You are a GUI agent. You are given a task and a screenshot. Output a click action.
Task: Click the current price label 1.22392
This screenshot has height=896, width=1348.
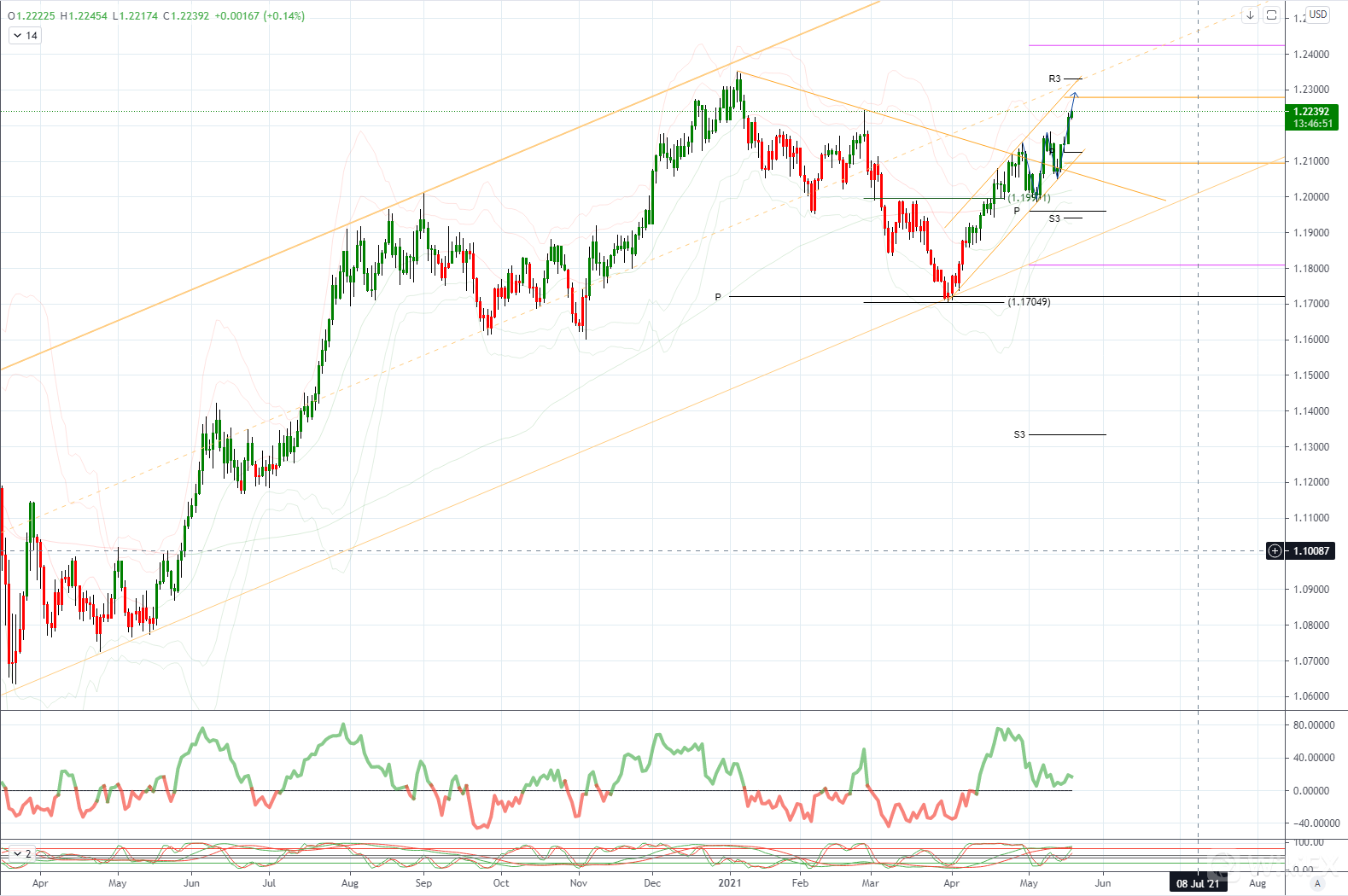pos(1311,112)
